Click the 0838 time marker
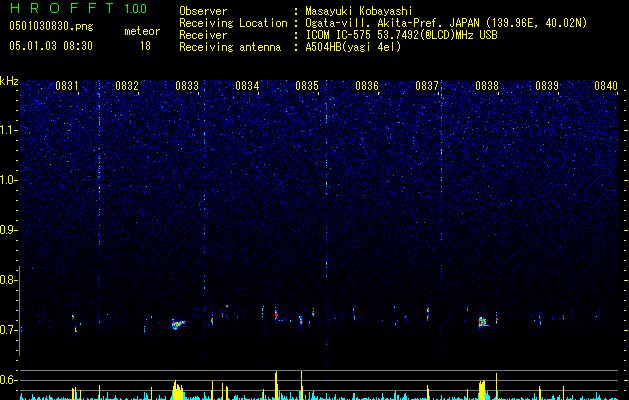 (x=487, y=86)
